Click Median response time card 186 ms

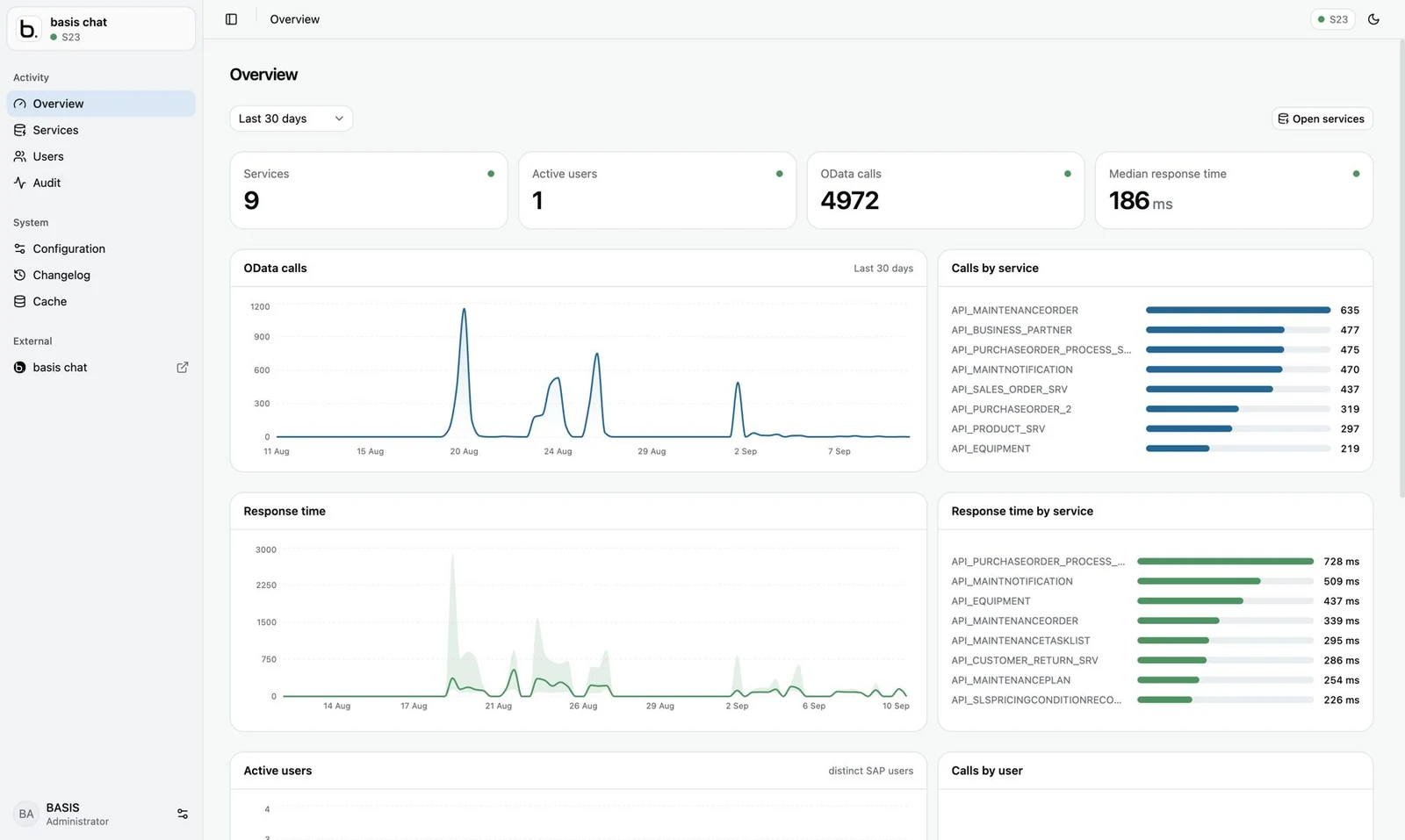1234,190
